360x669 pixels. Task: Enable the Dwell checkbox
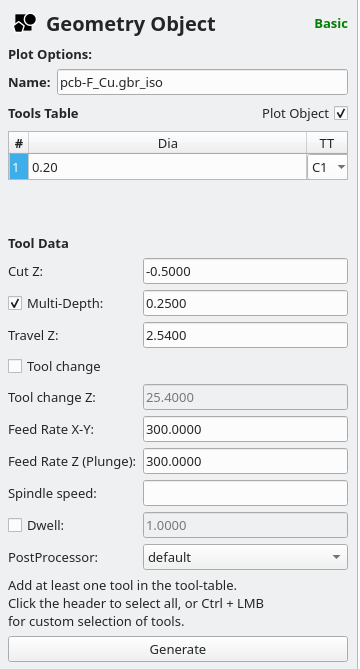15,526
